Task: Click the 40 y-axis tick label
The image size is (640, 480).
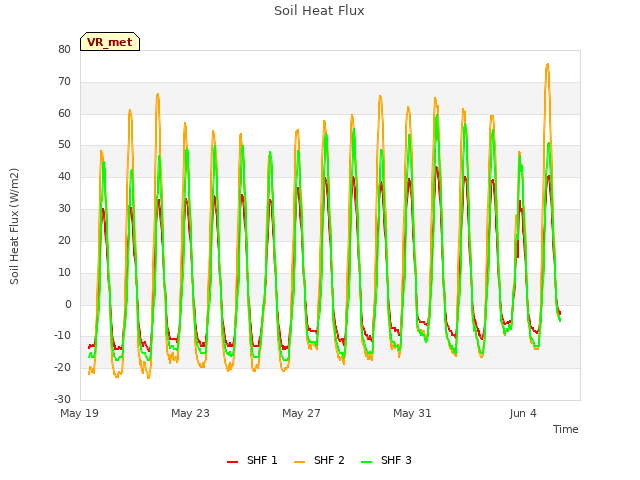Action: tap(64, 177)
